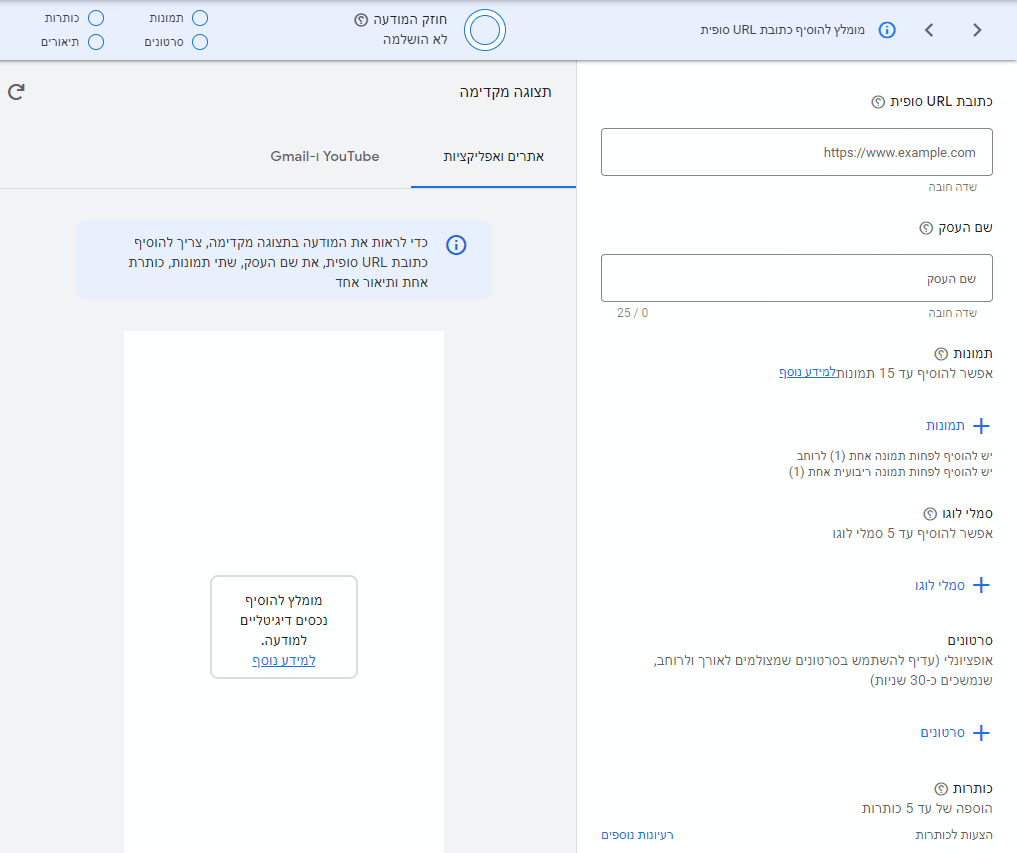Viewport: 1017px width, 853px height.
Task: Open the רעיונות נוספים link
Action: point(638,835)
